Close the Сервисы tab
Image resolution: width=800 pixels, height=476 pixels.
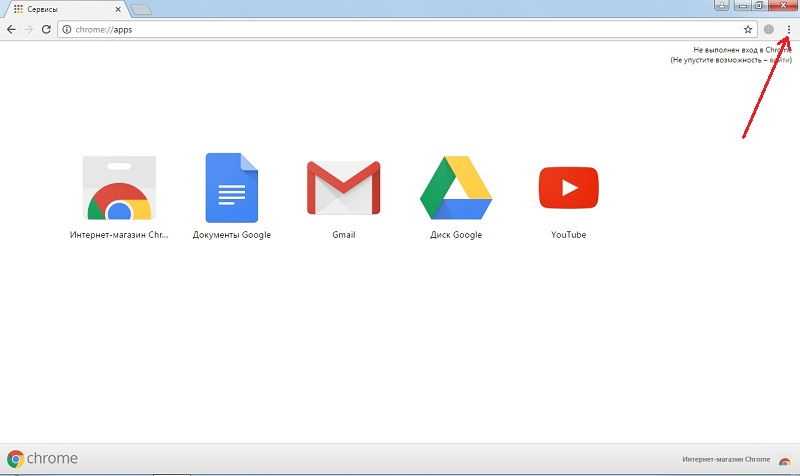[x=118, y=9]
